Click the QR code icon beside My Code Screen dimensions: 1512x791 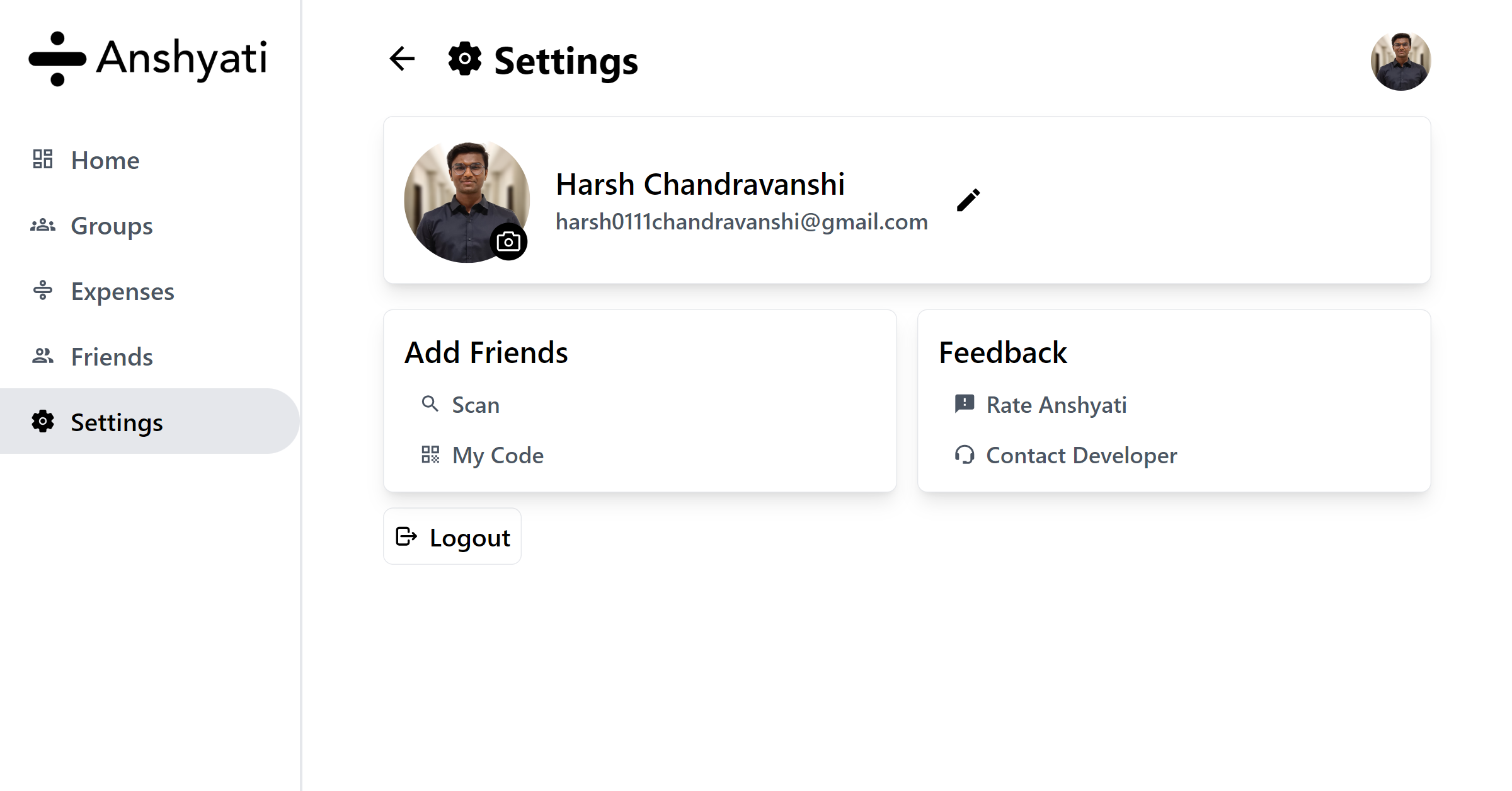coord(430,454)
